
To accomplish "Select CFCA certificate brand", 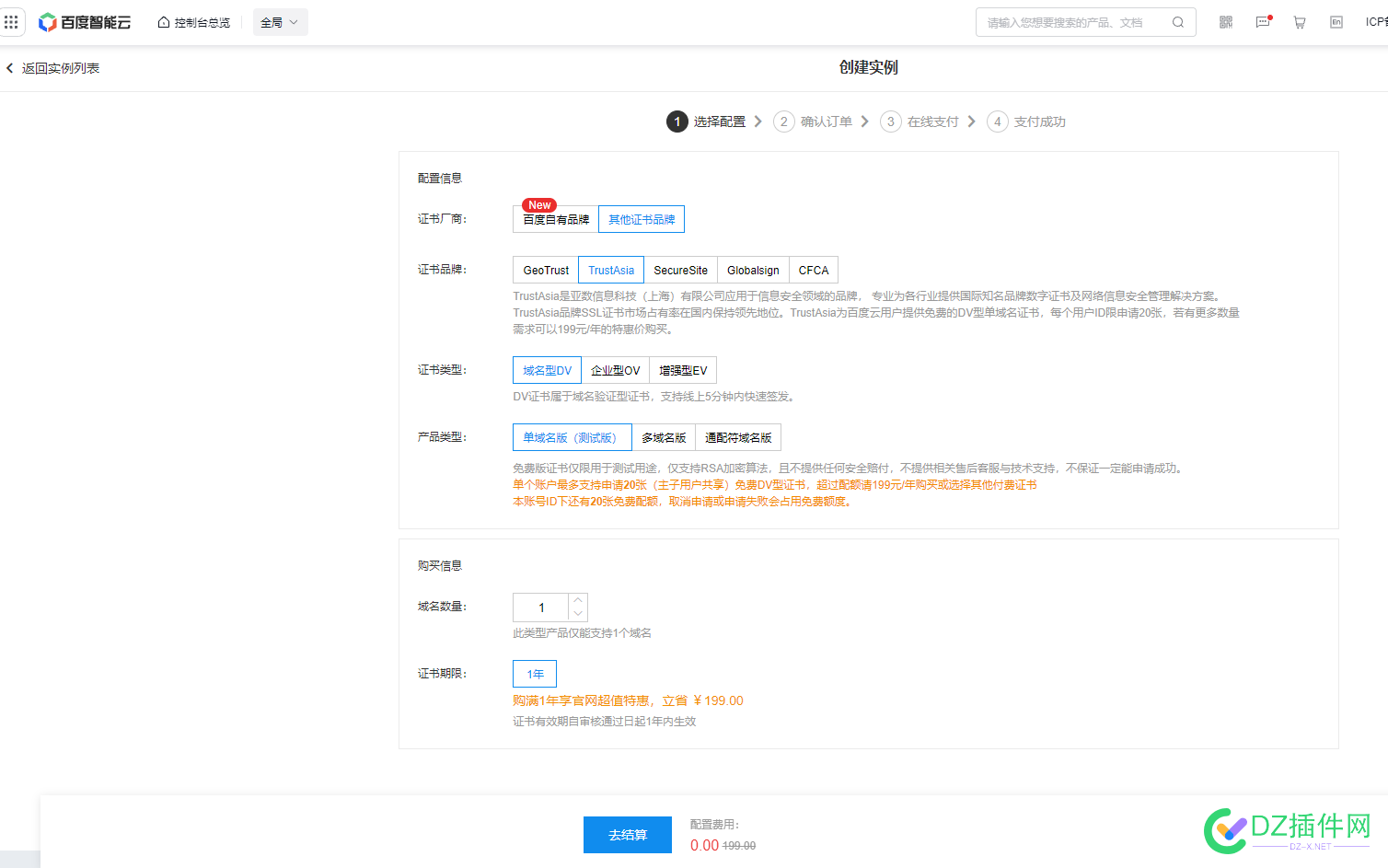I will tap(814, 270).
